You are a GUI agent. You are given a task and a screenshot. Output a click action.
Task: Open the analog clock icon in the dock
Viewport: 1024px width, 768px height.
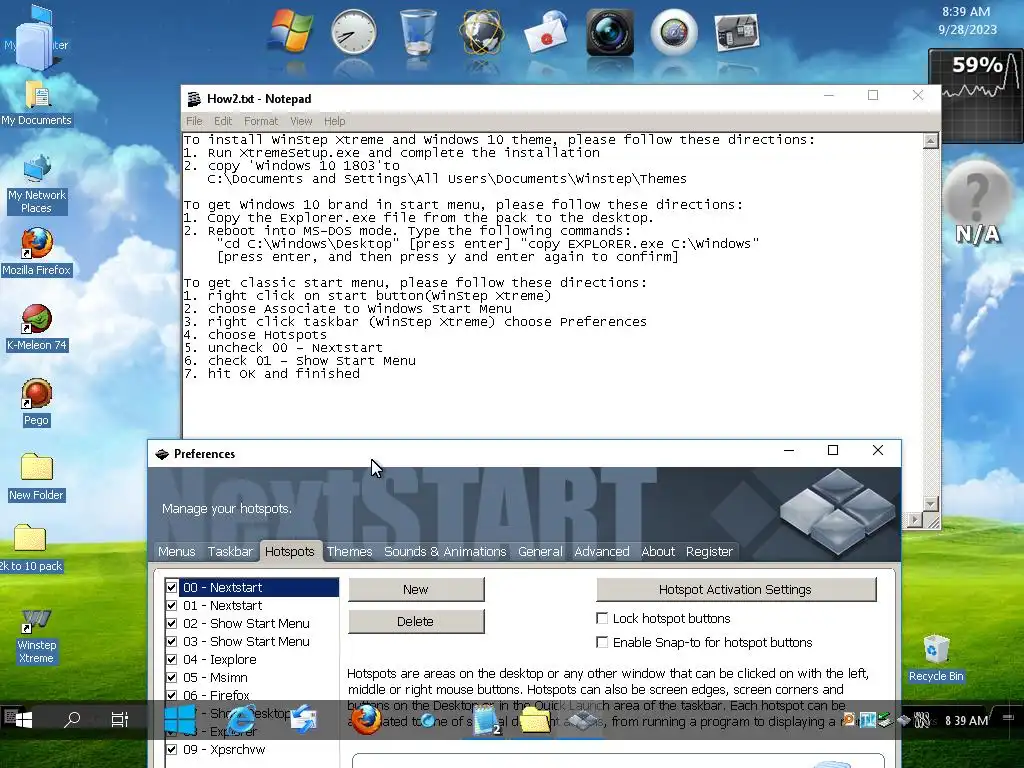coord(353,32)
